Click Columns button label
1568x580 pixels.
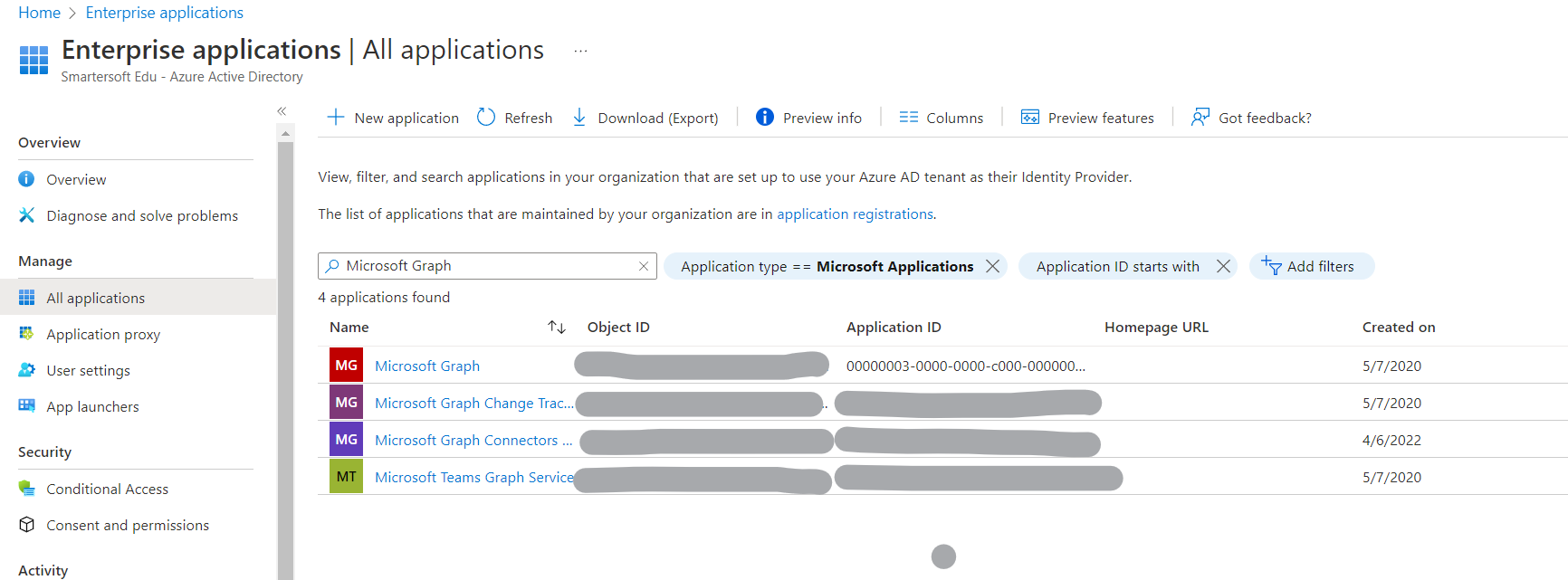[x=954, y=118]
